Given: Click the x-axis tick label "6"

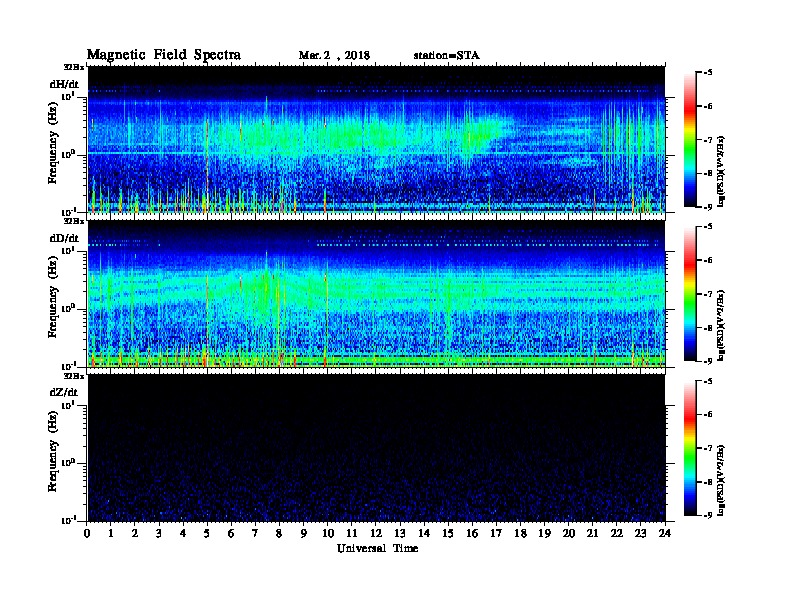Looking at the screenshot, I should [x=231, y=533].
